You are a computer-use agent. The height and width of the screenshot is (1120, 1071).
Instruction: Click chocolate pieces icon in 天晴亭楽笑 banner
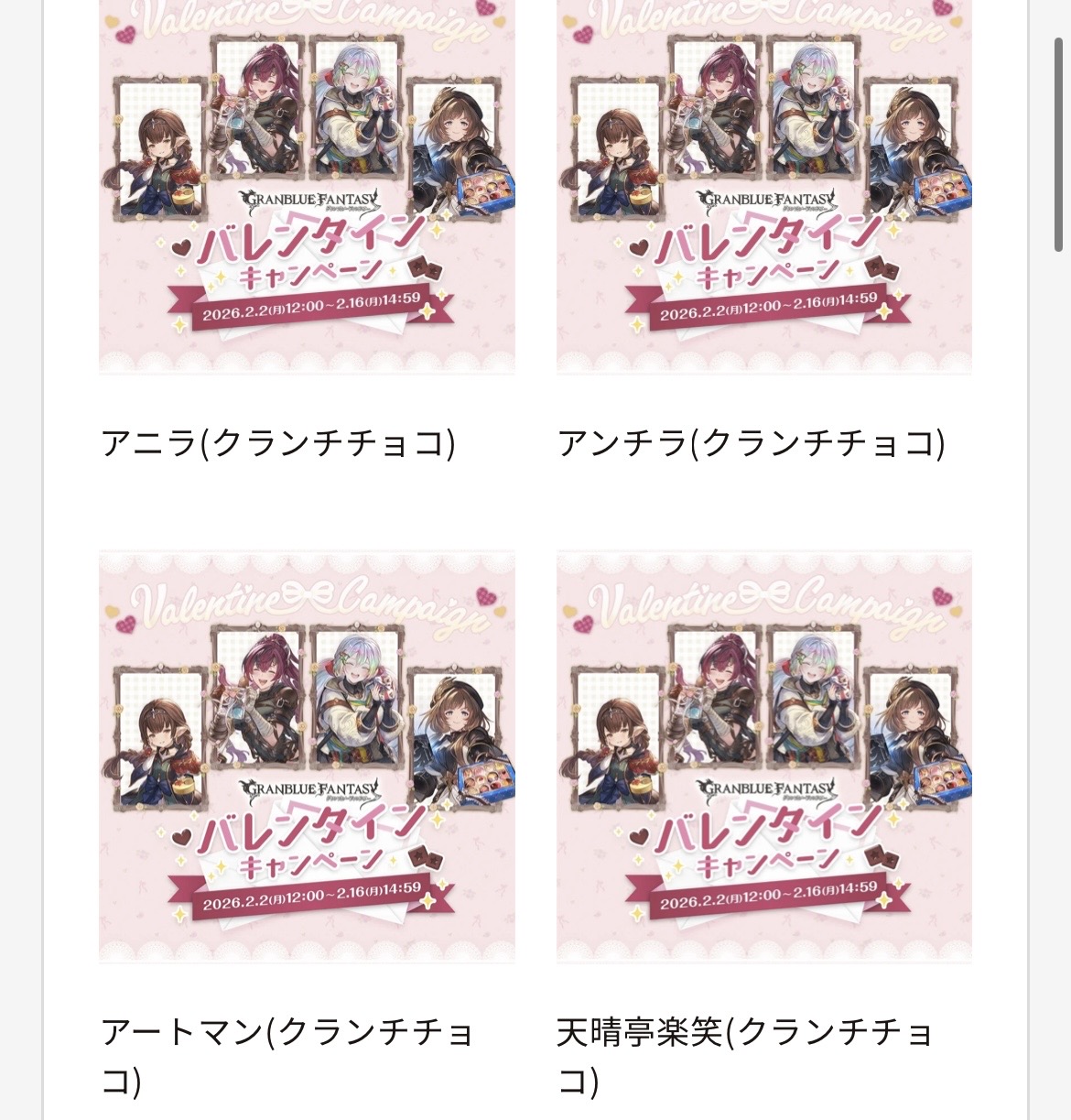point(883,859)
